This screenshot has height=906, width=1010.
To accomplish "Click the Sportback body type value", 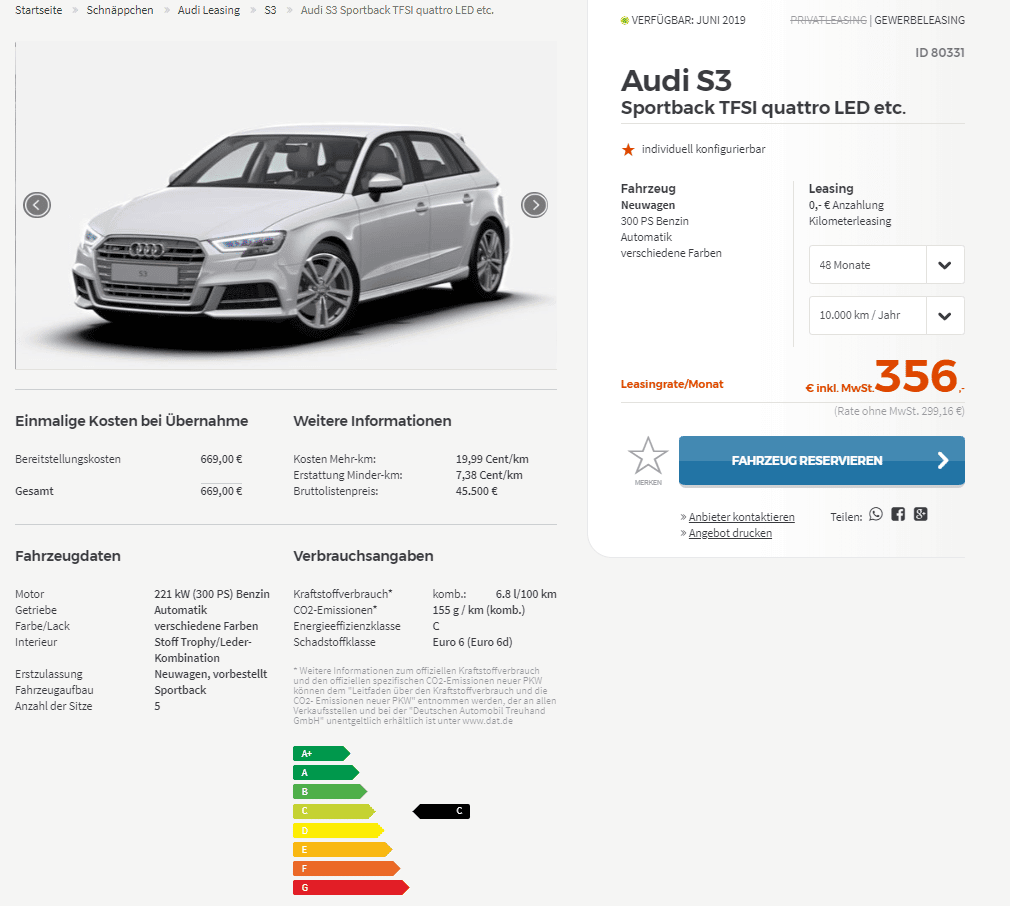I will tap(180, 690).
